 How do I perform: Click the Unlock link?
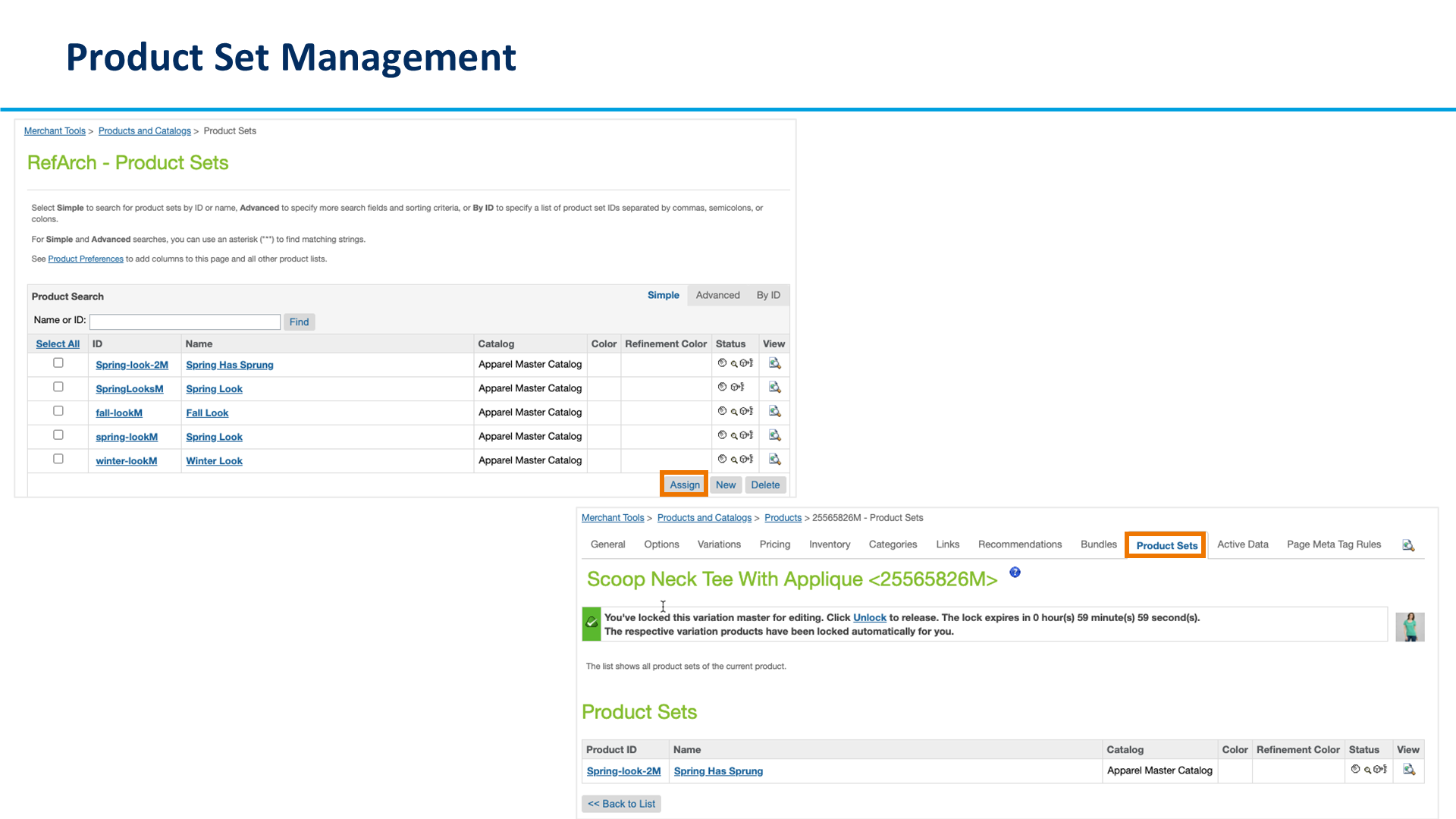point(869,617)
